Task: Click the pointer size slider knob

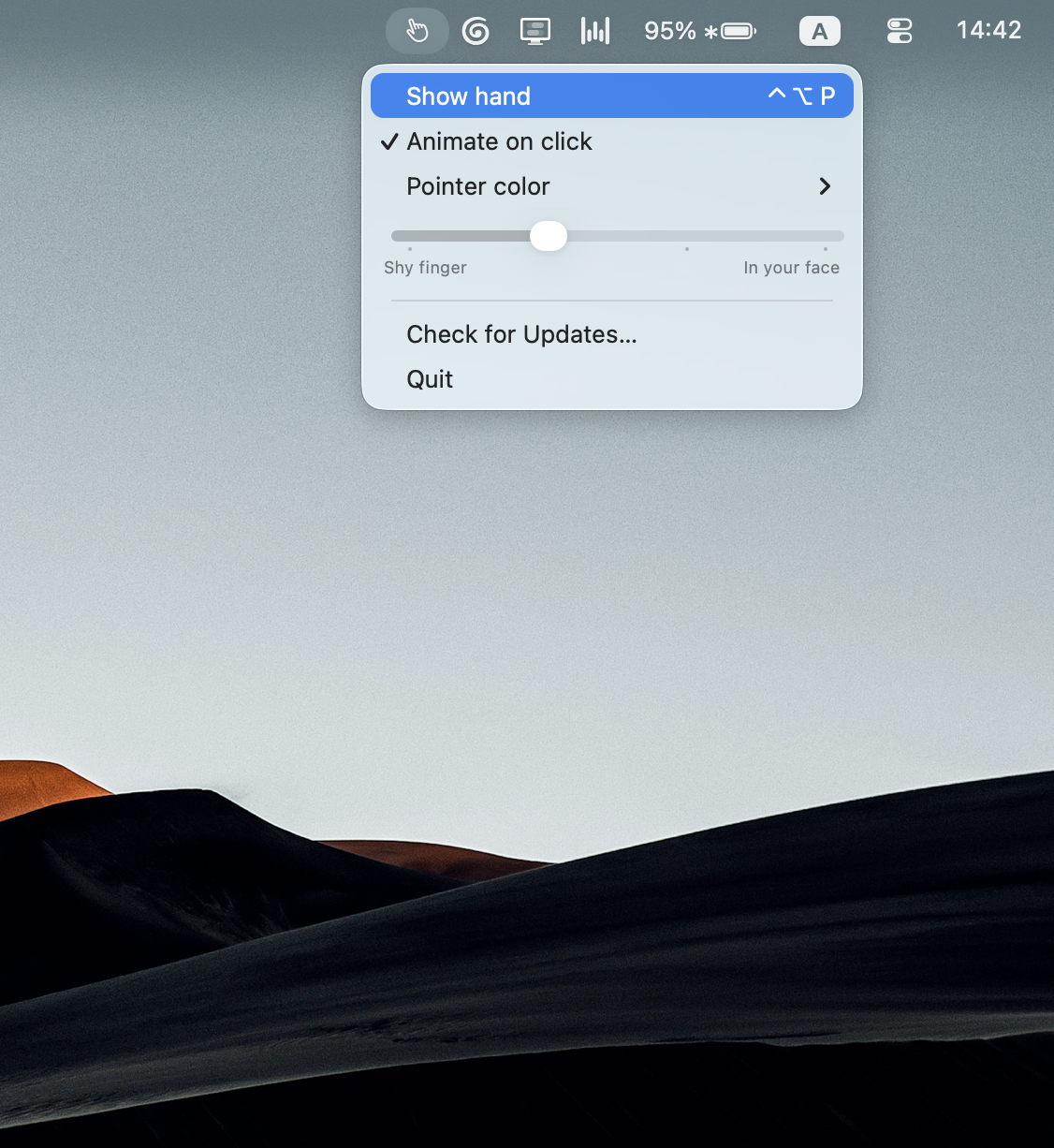Action: 549,236
